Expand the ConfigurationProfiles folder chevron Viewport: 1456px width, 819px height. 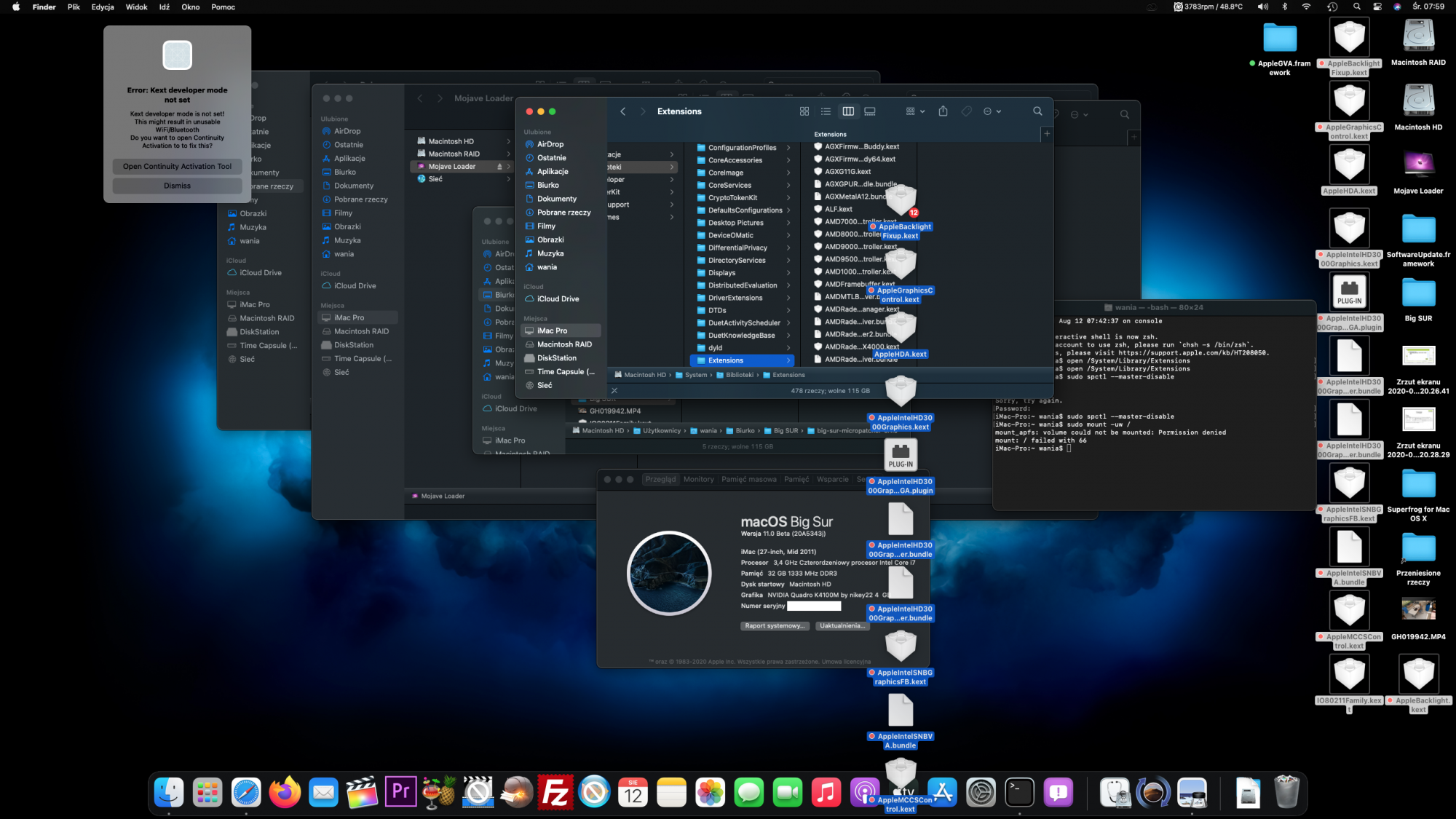pyautogui.click(x=788, y=148)
